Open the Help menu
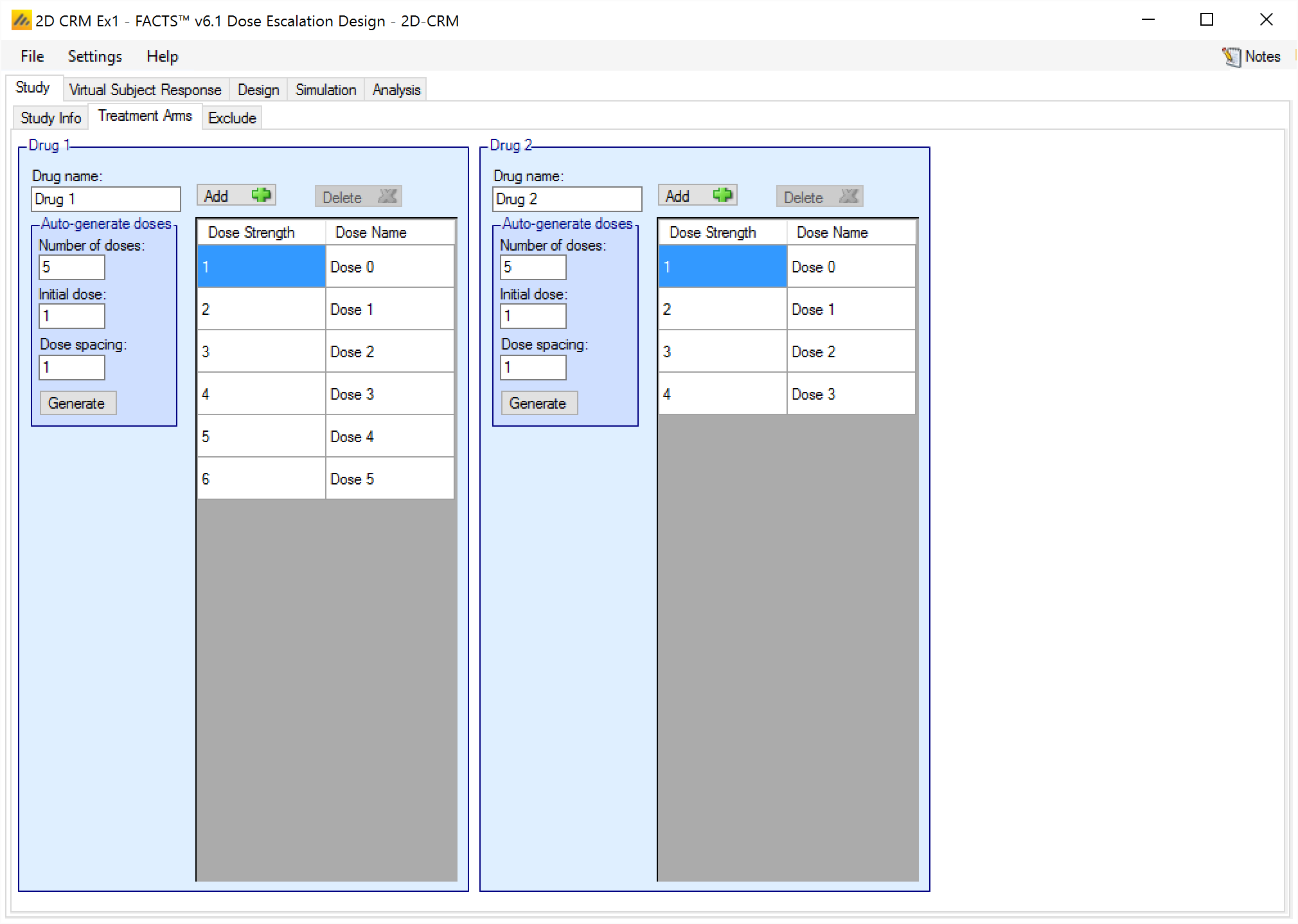 162,57
